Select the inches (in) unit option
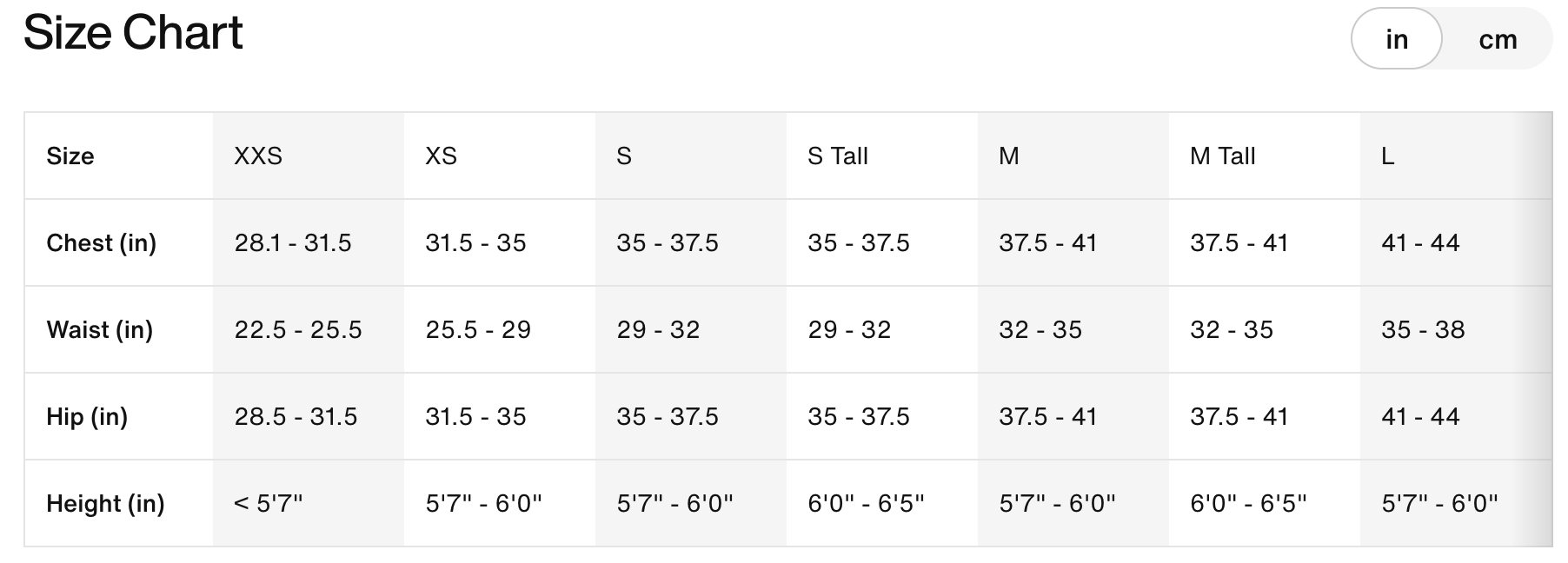The width and height of the screenshot is (1568, 563). [x=1397, y=39]
